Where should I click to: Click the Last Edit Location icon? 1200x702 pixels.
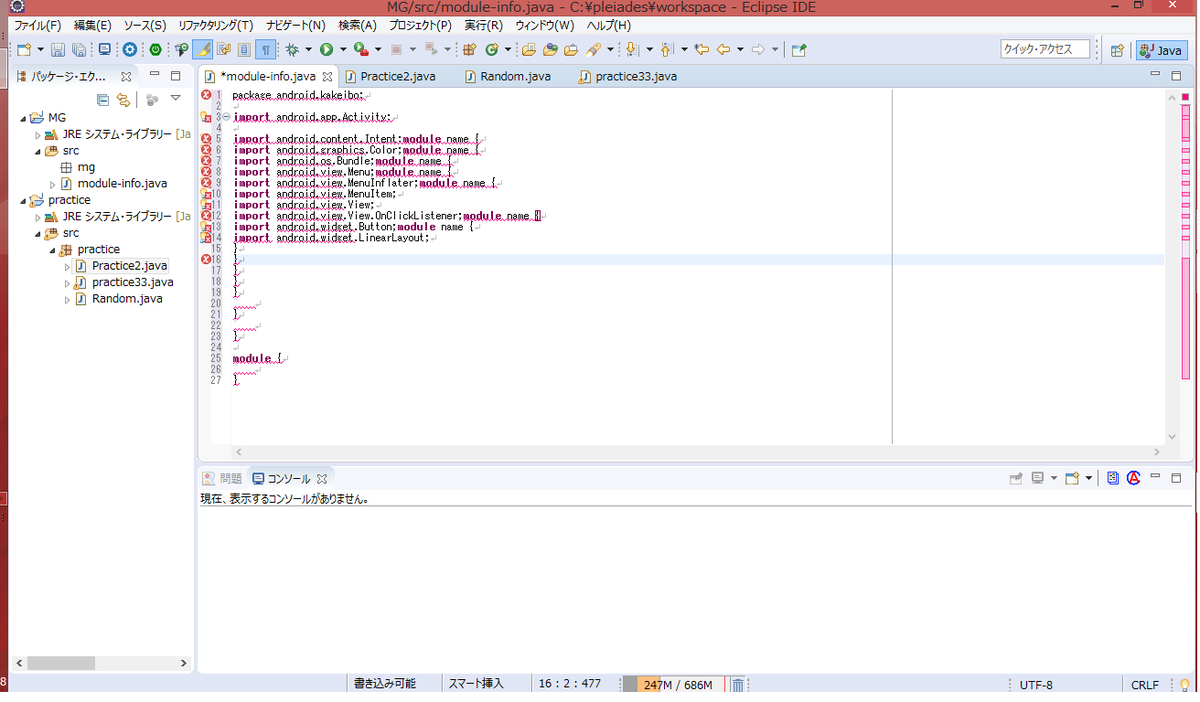click(702, 49)
